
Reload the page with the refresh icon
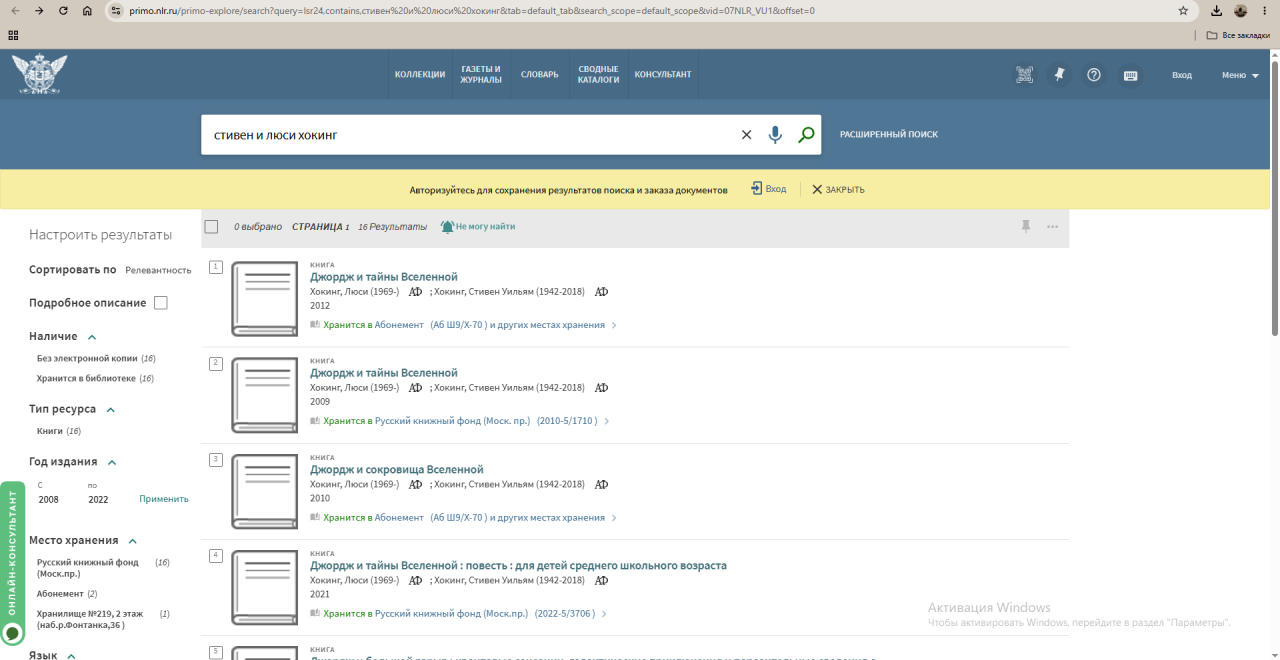tap(63, 11)
